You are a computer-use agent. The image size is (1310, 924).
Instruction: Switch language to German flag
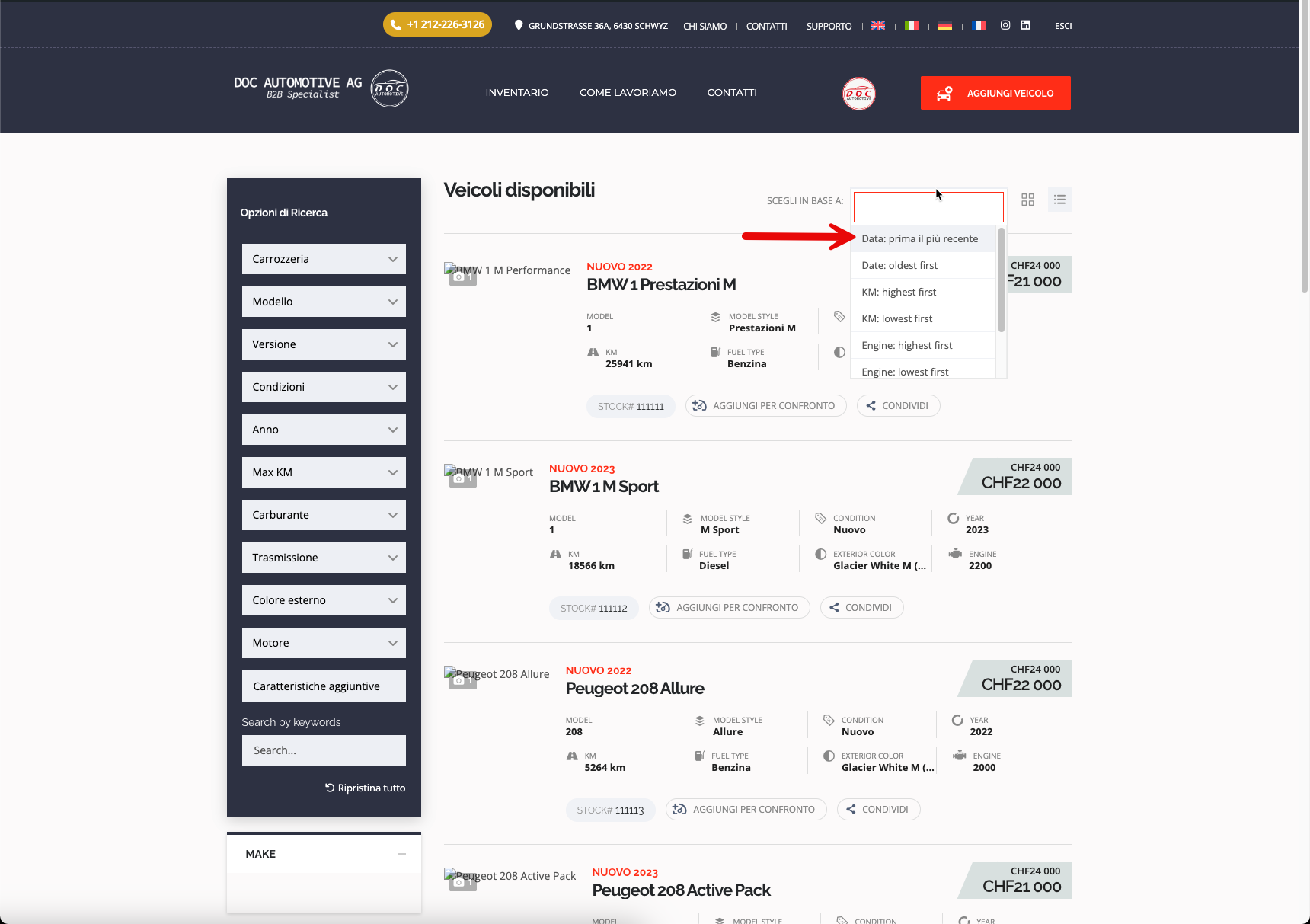(x=945, y=25)
